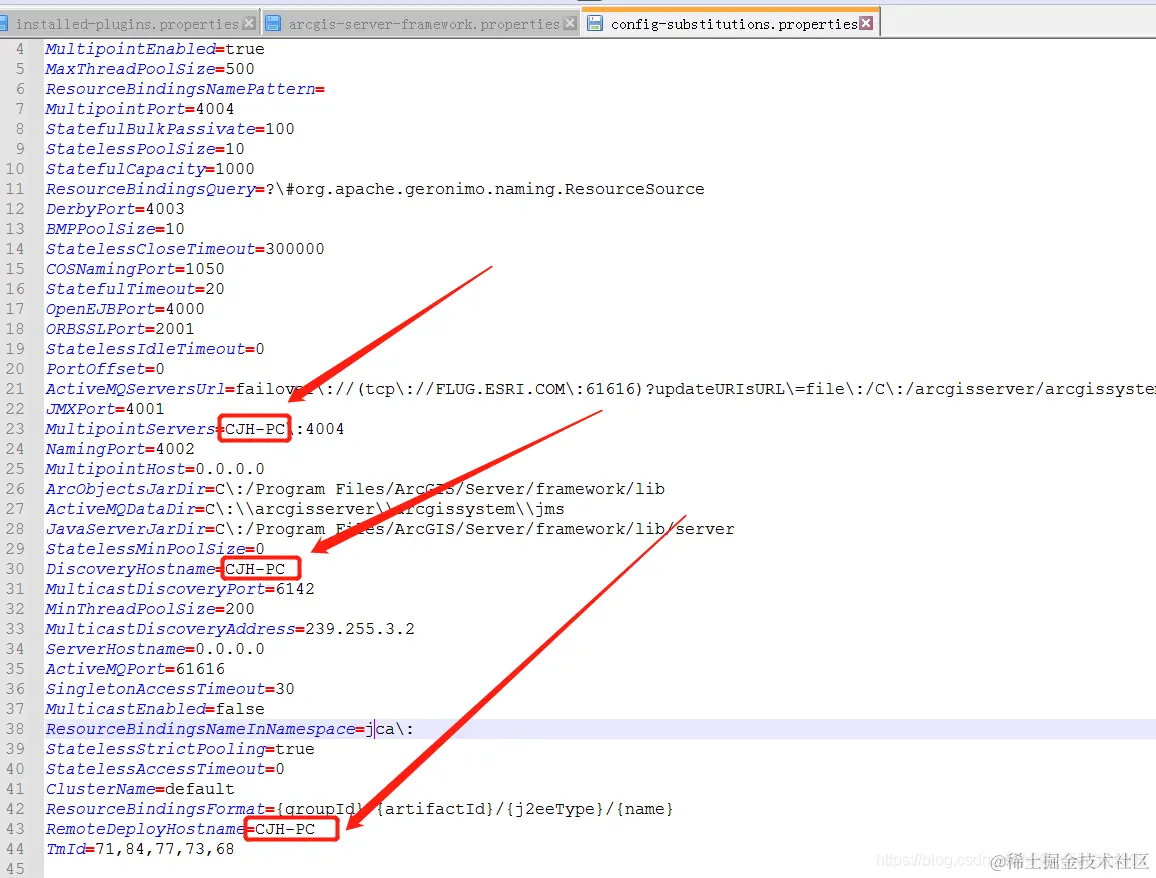Viewport: 1156px width, 878px height.
Task: Click the StatelessPoolSize key
Action: pos(130,149)
